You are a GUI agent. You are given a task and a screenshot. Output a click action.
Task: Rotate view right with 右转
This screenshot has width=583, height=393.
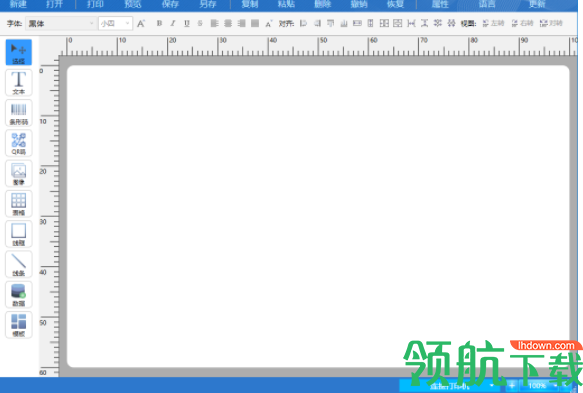[x=522, y=23]
